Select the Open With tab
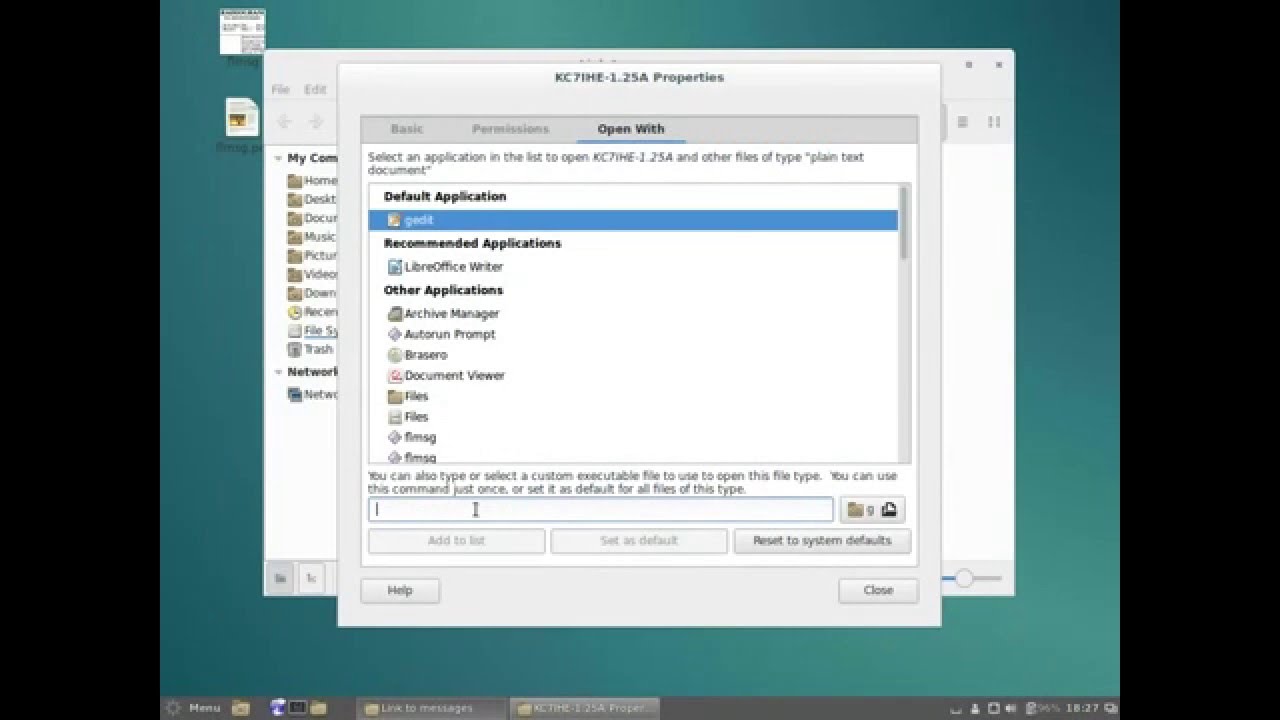Image resolution: width=1280 pixels, height=720 pixels. click(631, 129)
